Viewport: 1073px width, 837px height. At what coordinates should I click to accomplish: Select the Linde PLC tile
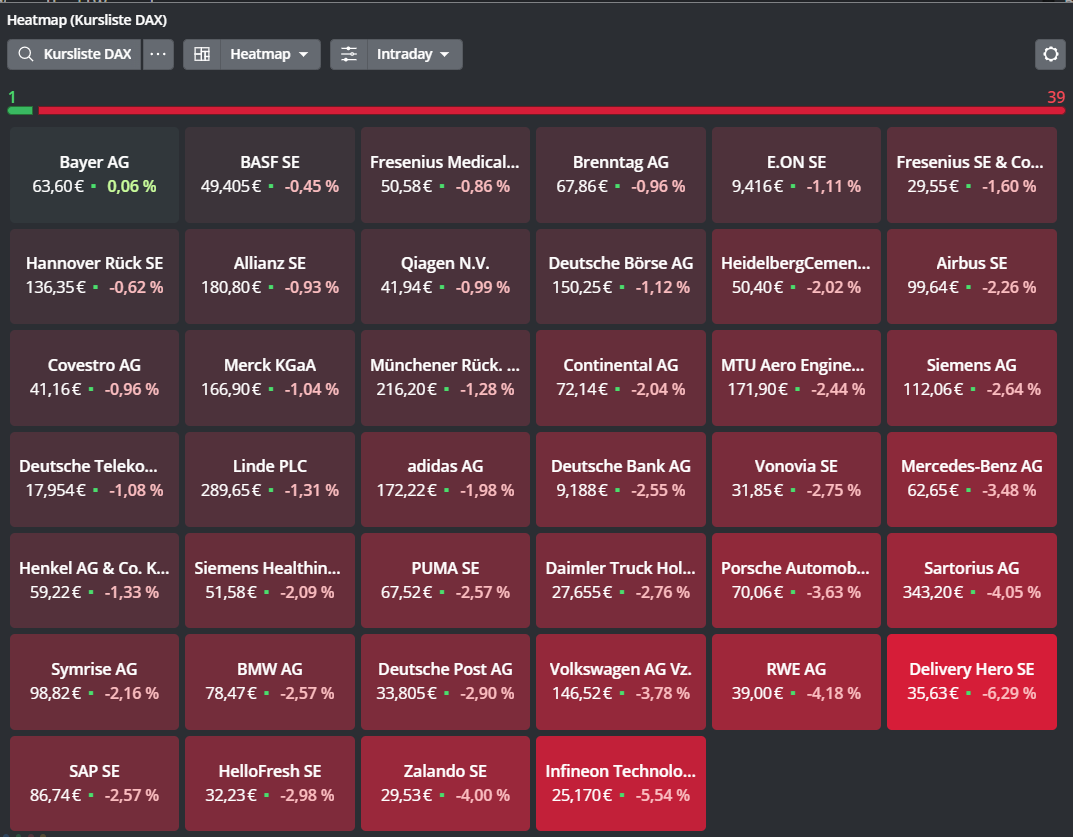(x=270, y=479)
